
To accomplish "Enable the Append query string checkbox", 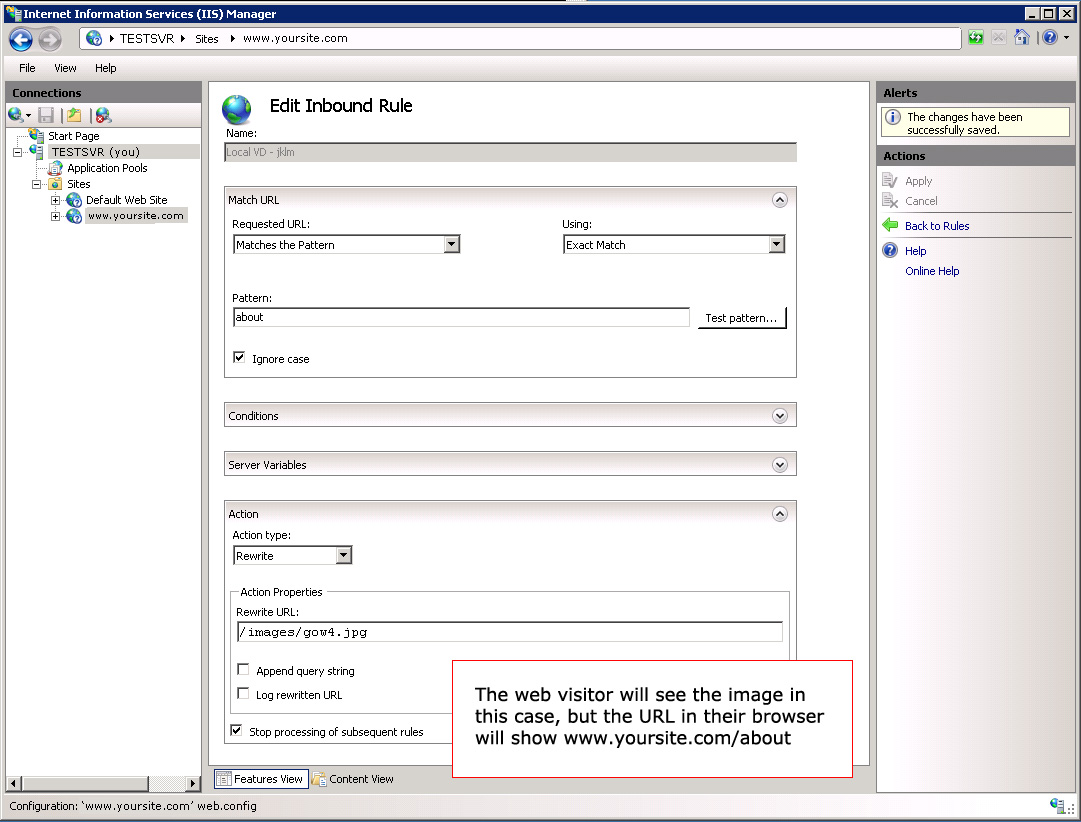I will [x=243, y=669].
